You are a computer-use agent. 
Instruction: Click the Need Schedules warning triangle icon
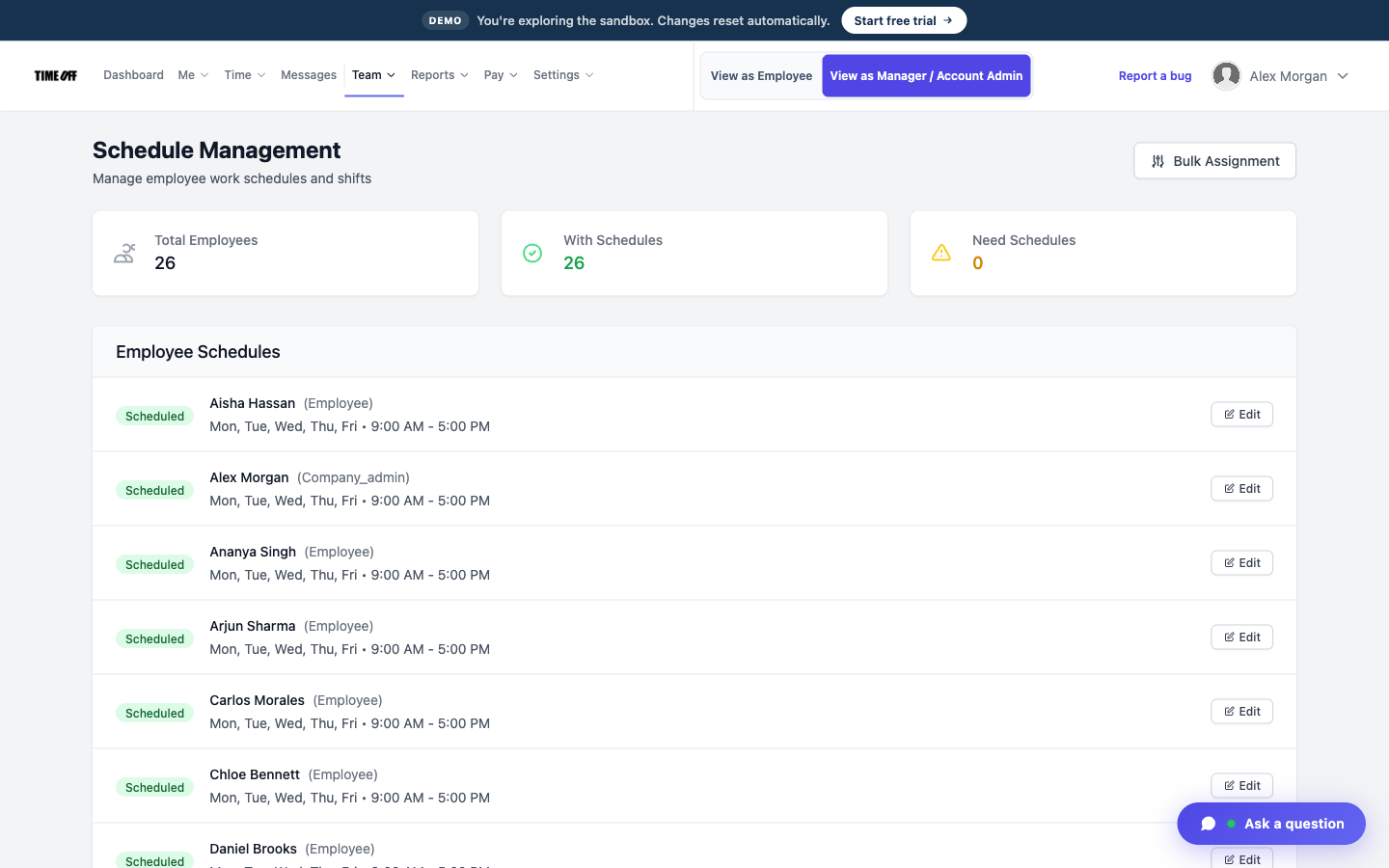coord(941,253)
